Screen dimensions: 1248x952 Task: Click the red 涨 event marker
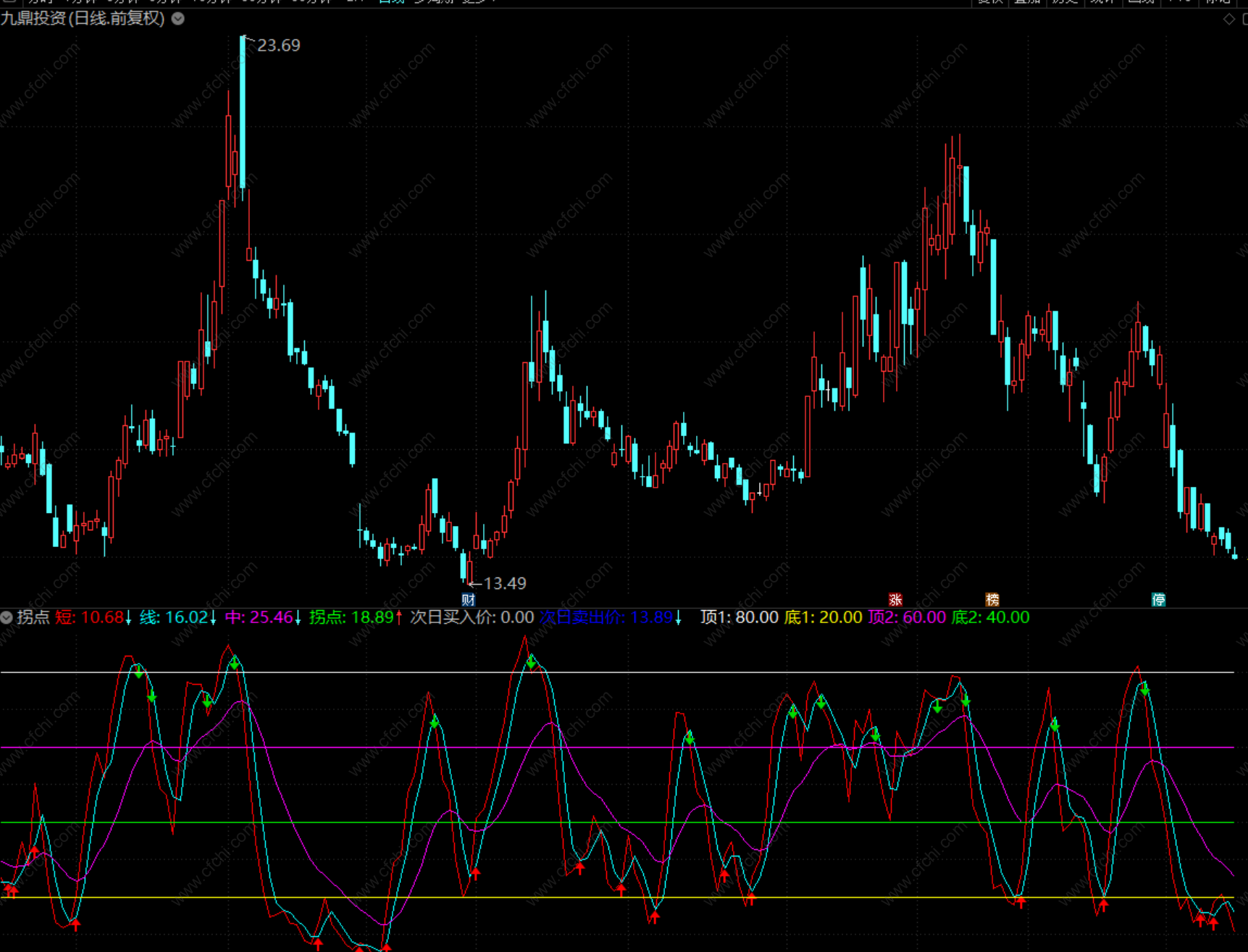(x=895, y=599)
